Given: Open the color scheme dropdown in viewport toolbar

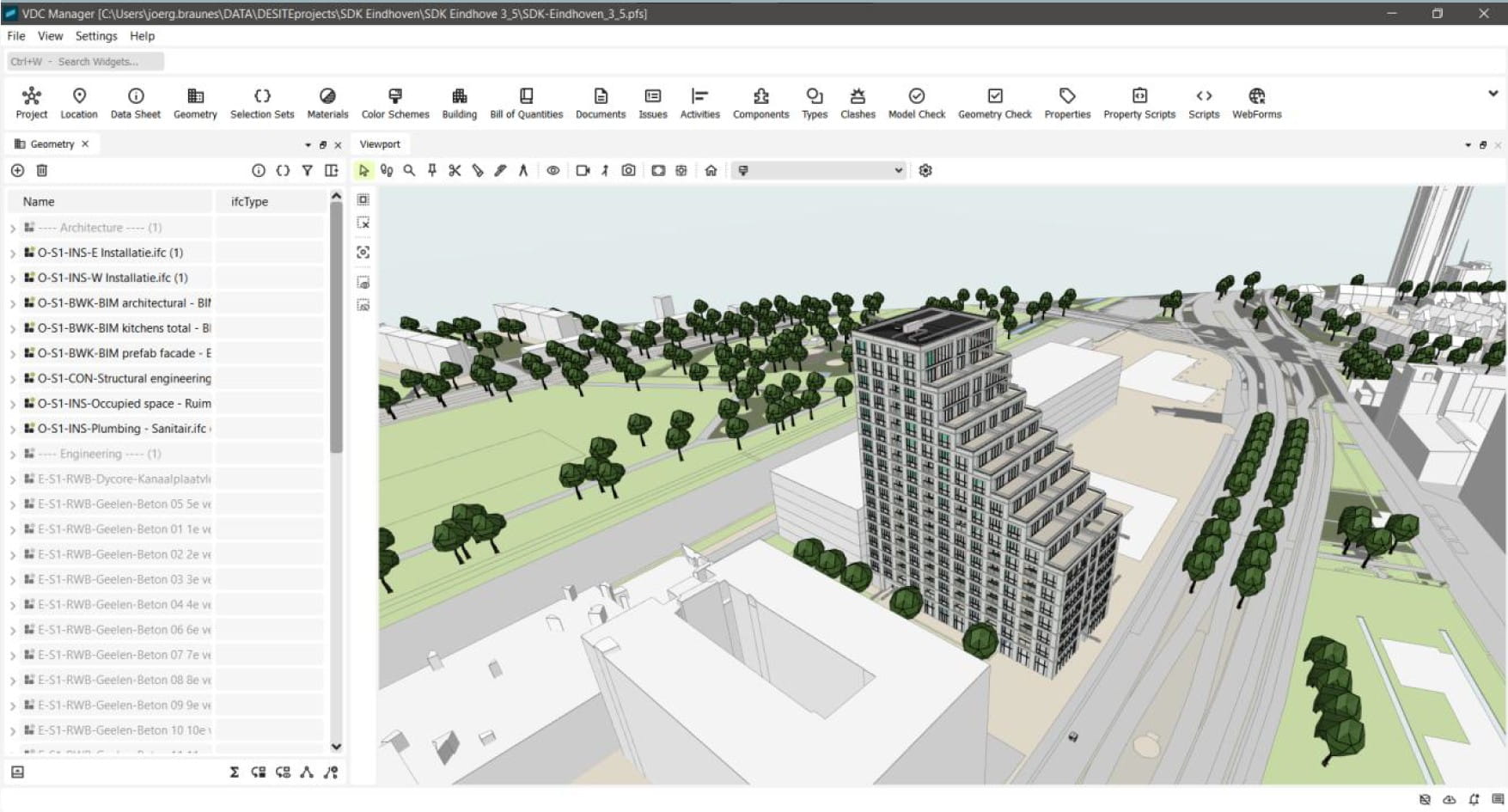Looking at the screenshot, I should click(x=820, y=171).
